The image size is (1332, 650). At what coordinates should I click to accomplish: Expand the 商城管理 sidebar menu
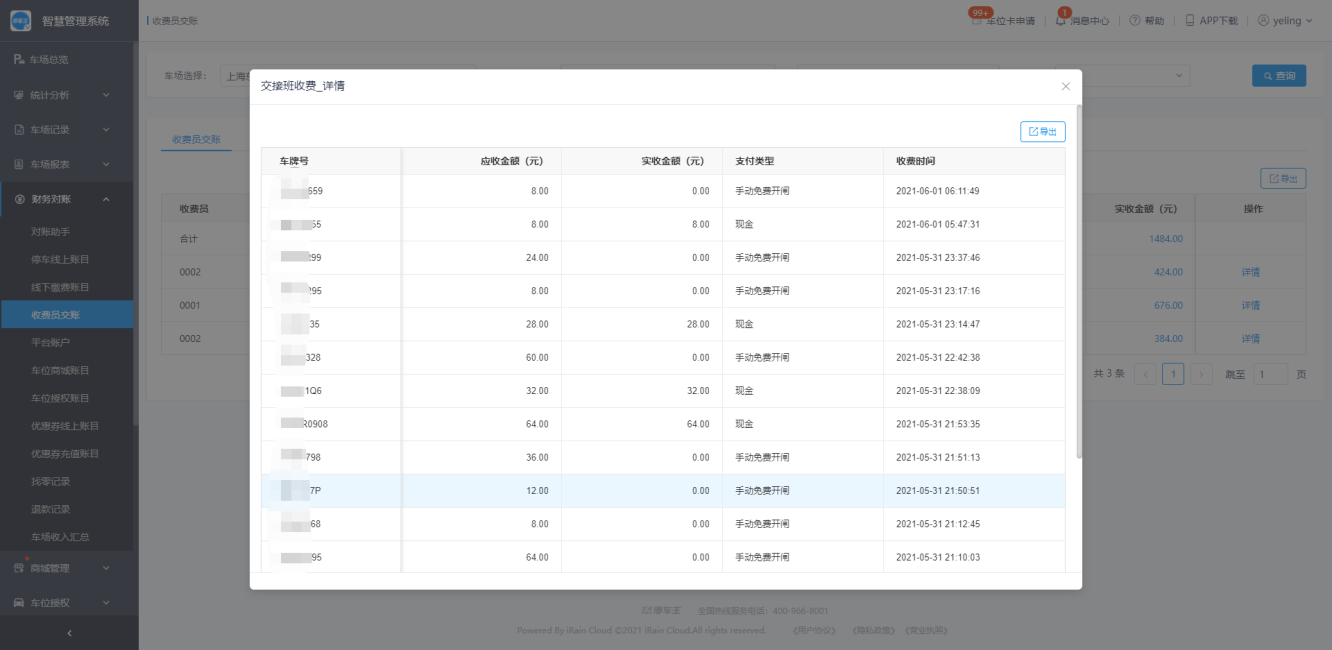pos(67,568)
